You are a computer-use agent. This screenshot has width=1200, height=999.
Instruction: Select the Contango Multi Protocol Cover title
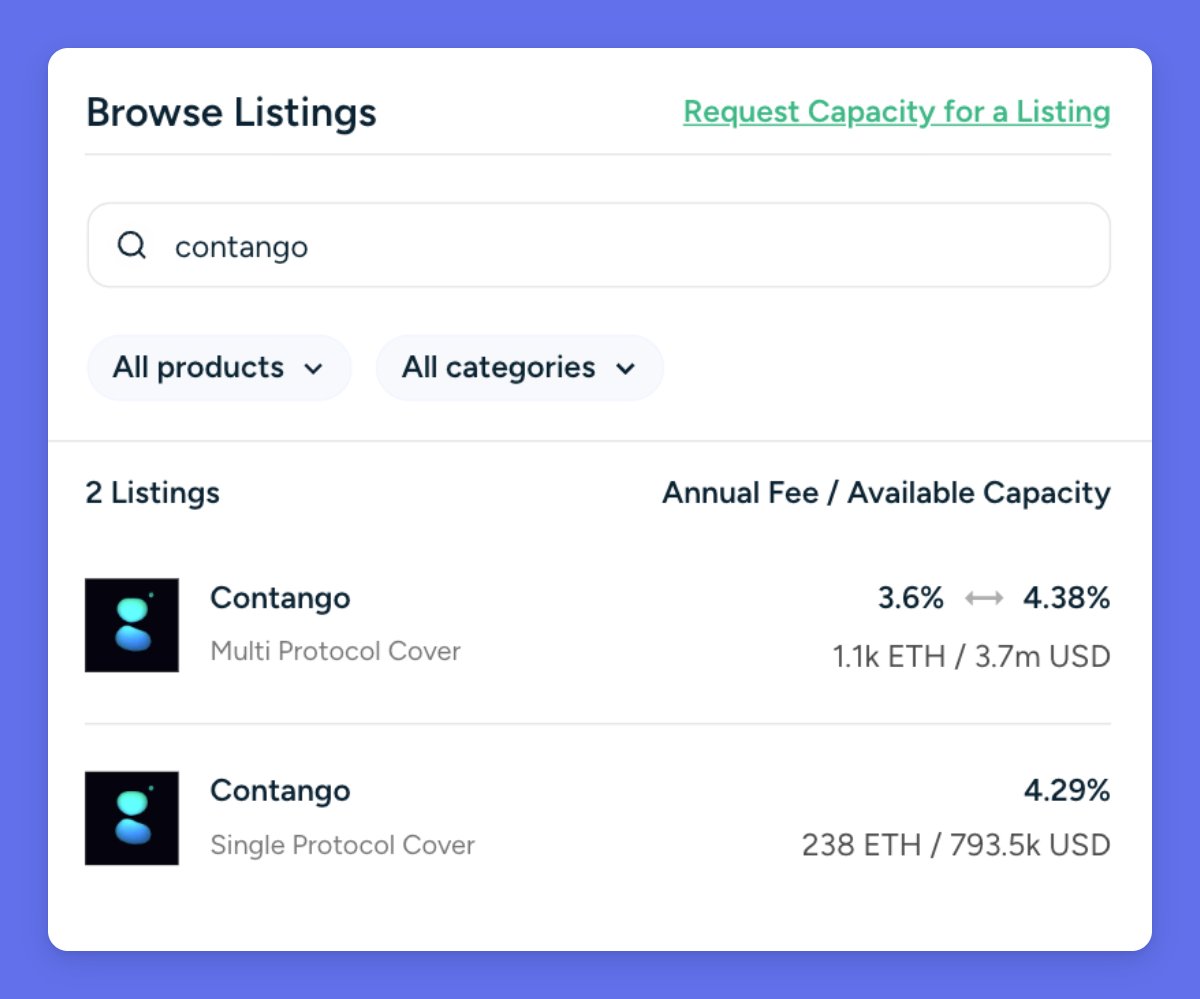pyautogui.click(x=280, y=598)
